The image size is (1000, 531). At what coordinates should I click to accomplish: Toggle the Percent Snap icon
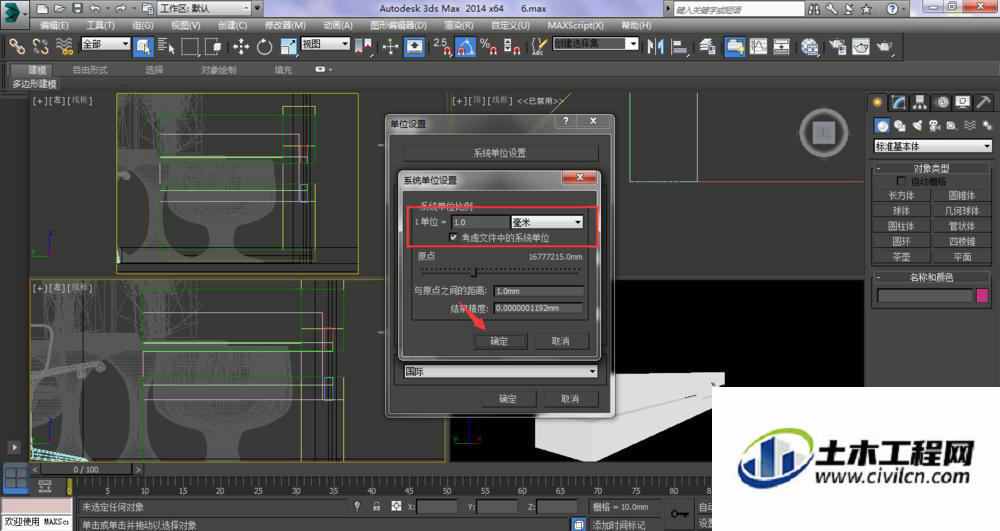click(489, 47)
